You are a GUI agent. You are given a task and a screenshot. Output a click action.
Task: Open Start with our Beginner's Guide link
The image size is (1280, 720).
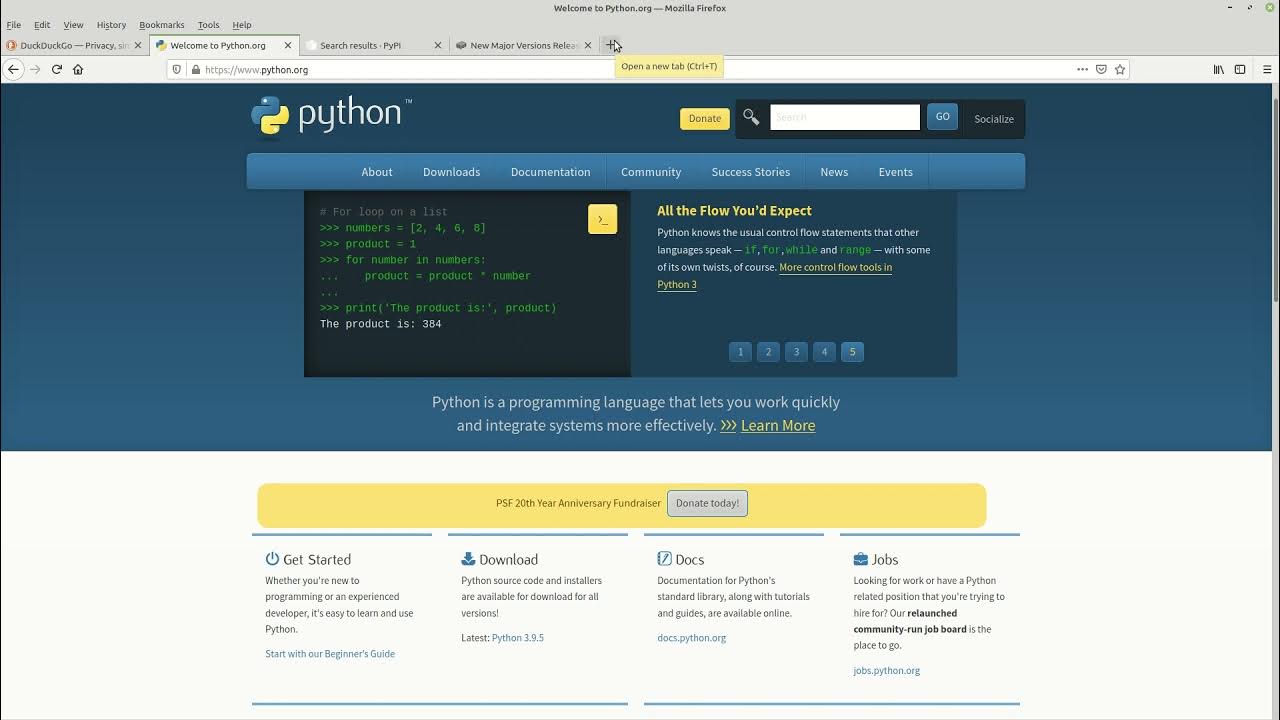pos(330,654)
